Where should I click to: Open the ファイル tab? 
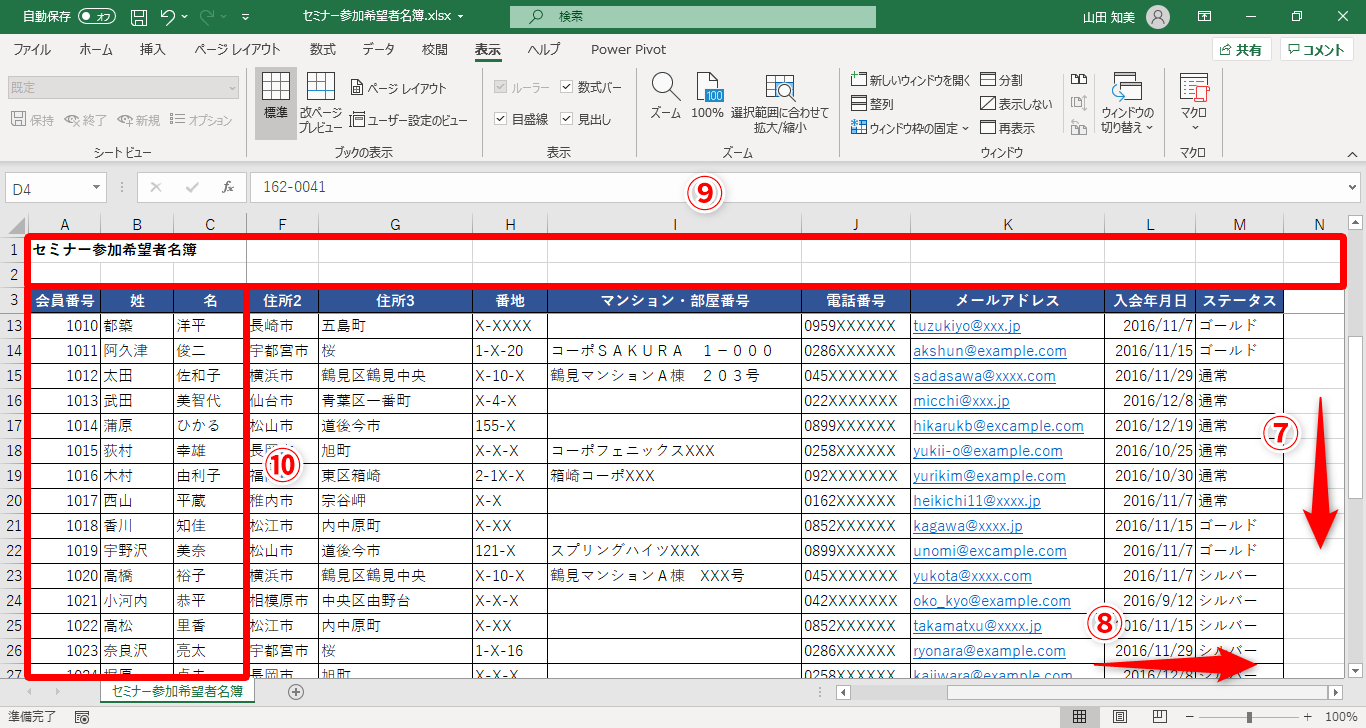(32, 50)
